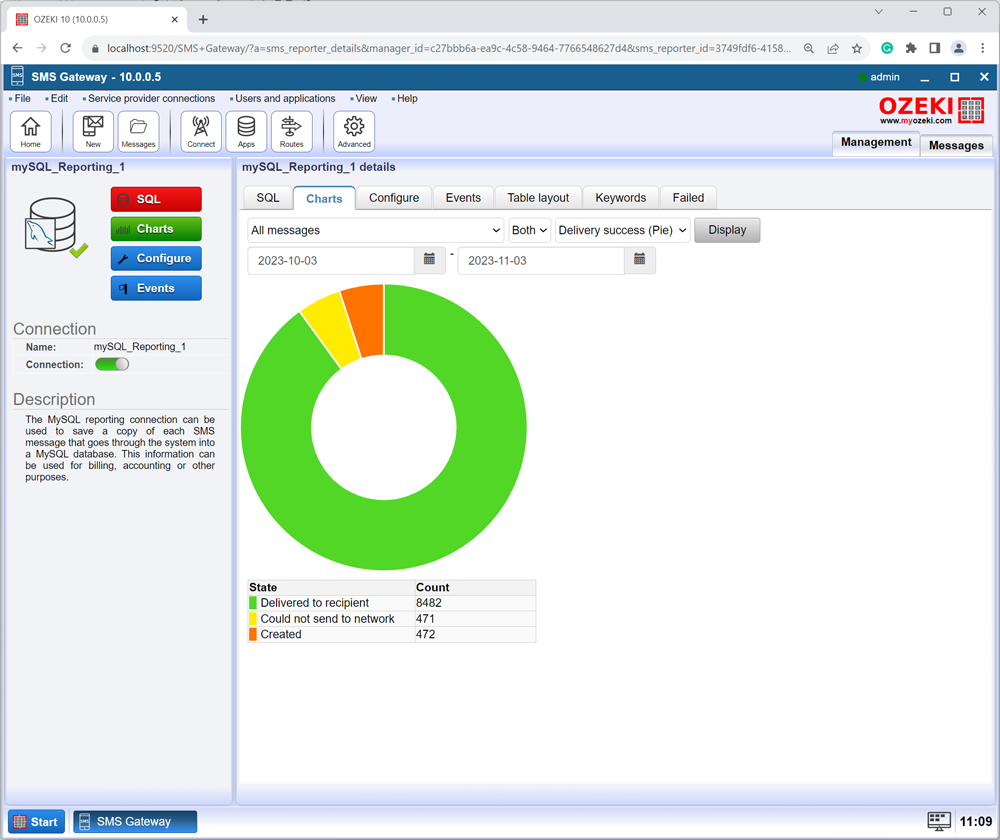Open the browser profile avatar
This screenshot has width=1000, height=840.
click(x=959, y=48)
